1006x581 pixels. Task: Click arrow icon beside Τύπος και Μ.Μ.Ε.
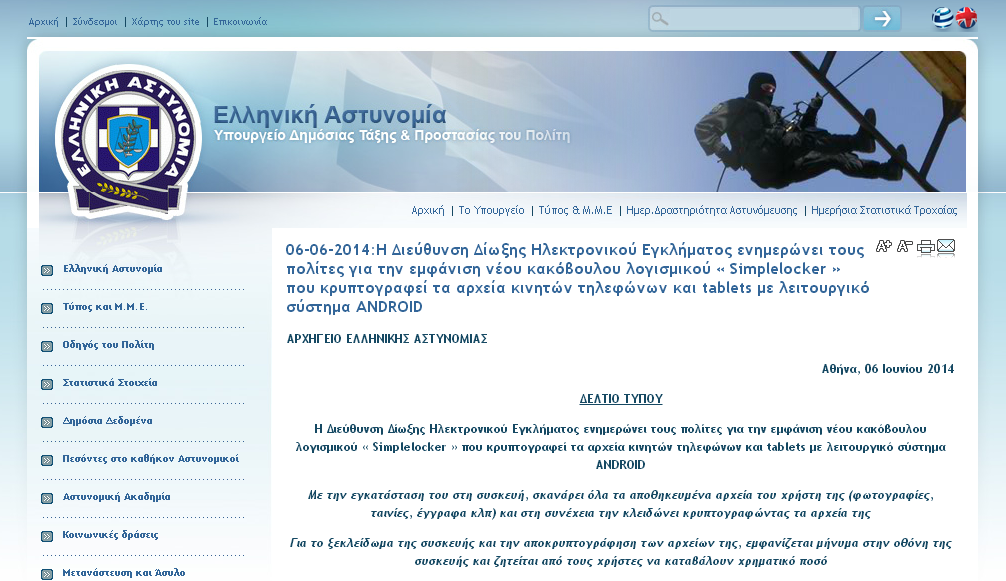tap(47, 308)
